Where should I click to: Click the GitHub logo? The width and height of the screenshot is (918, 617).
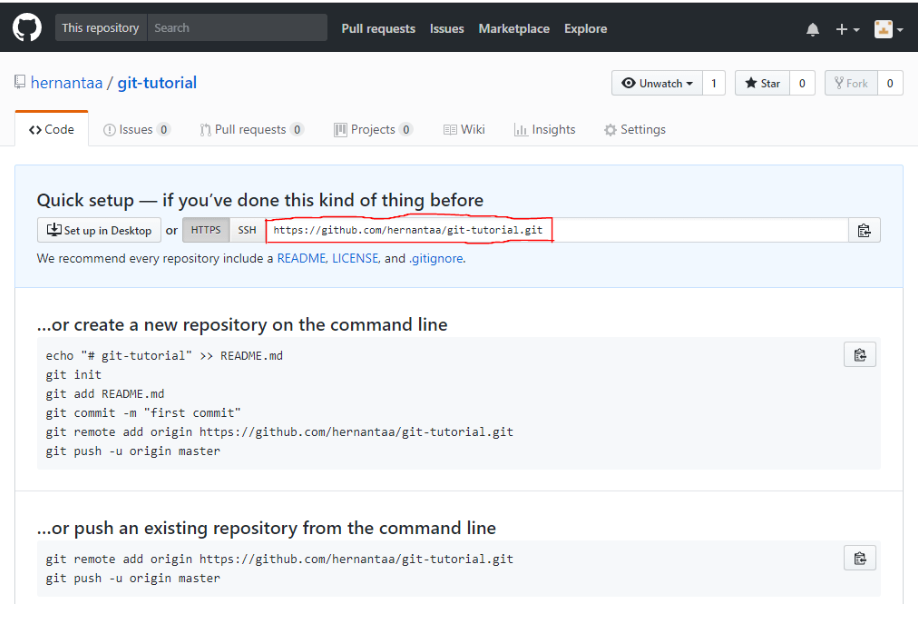26,28
